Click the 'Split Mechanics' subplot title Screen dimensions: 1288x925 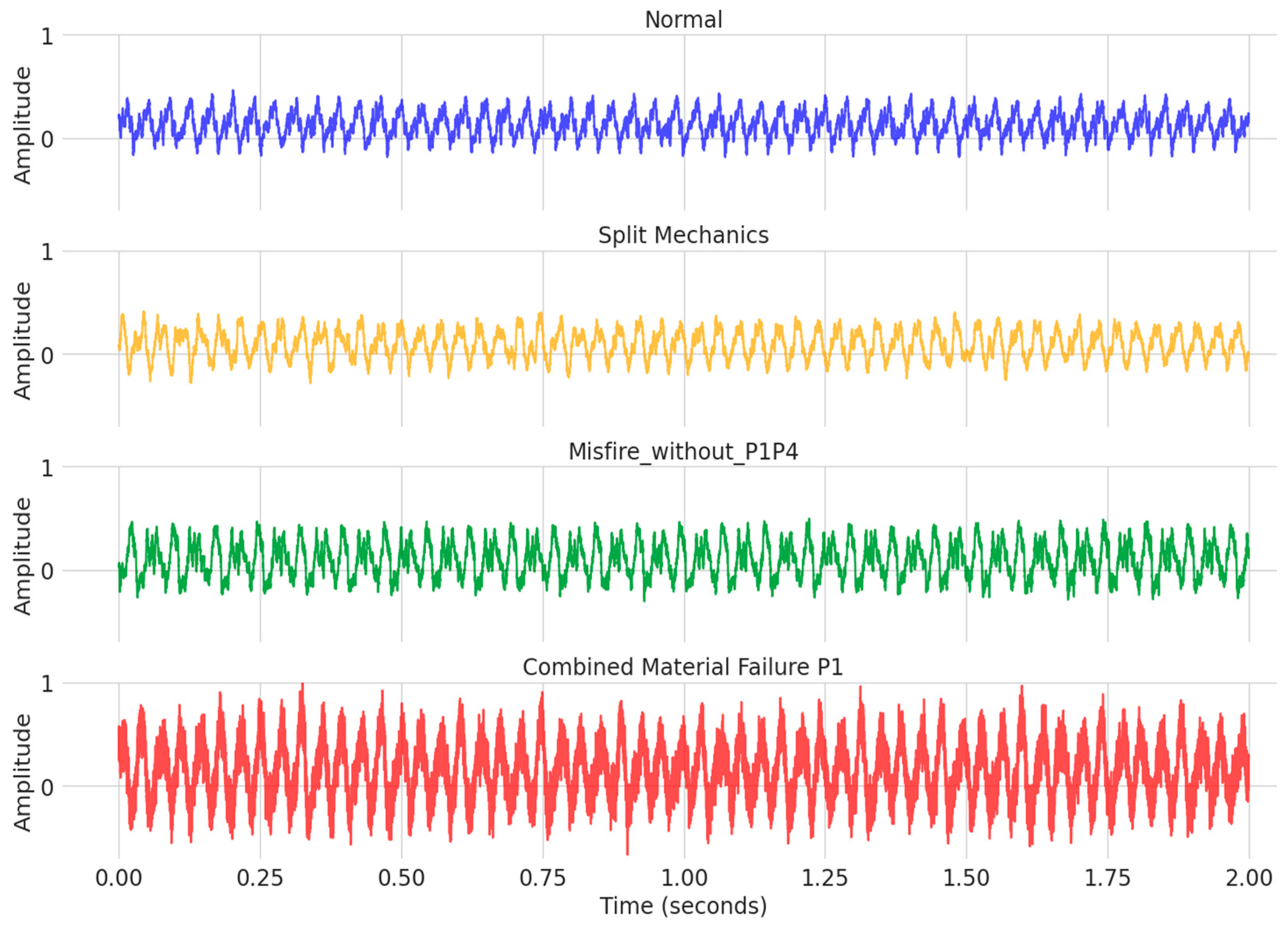coord(683,235)
